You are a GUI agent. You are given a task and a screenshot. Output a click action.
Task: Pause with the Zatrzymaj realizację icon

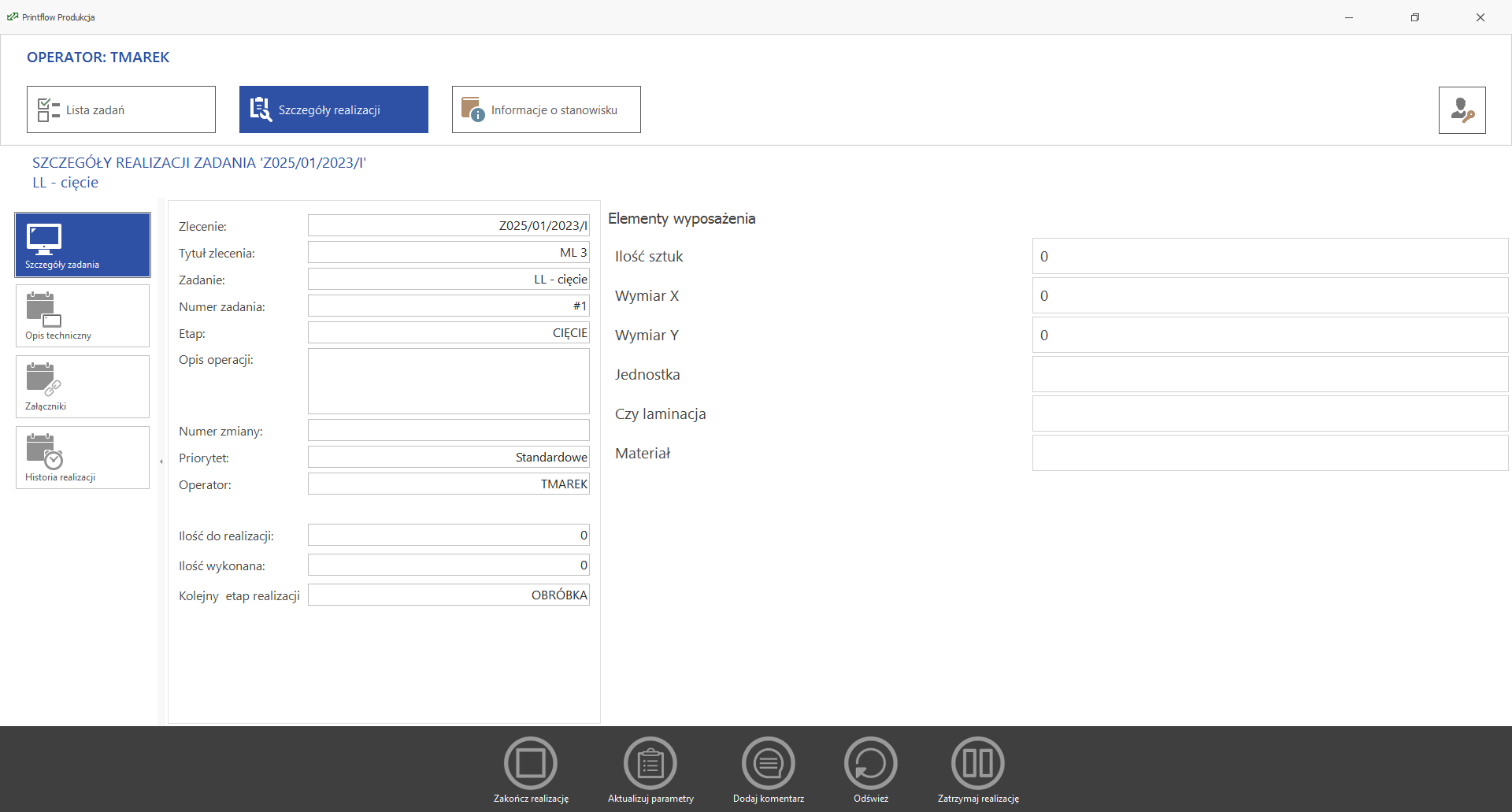(978, 763)
